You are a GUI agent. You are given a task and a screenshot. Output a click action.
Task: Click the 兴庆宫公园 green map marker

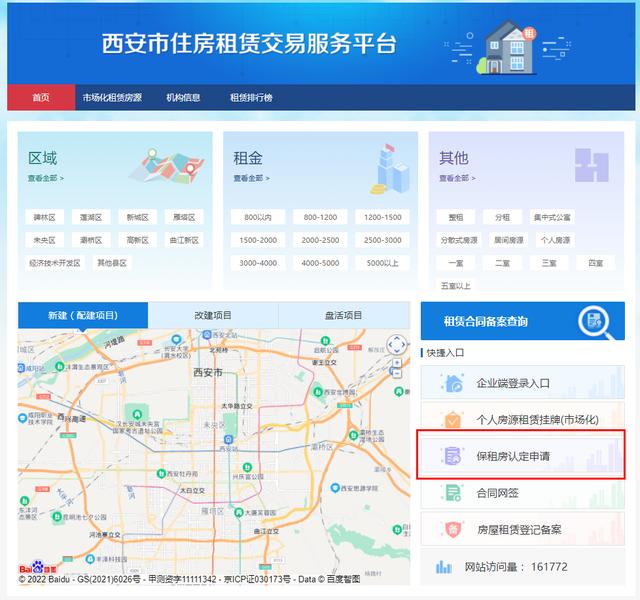tap(247, 467)
